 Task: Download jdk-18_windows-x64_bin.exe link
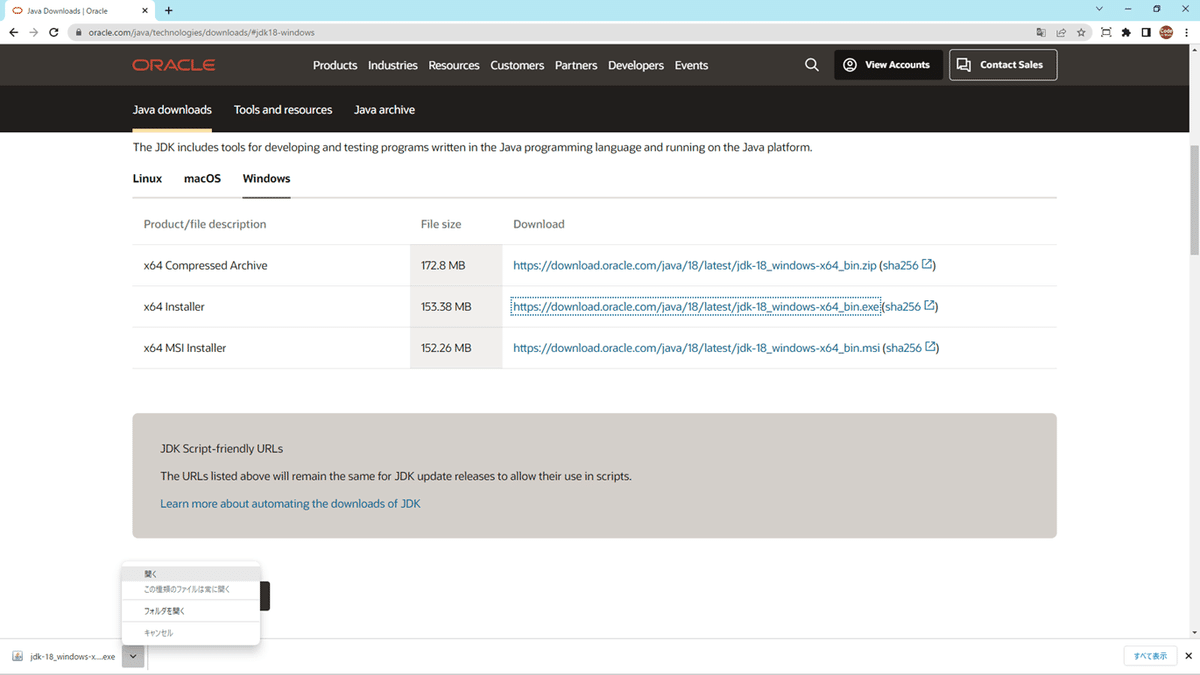[696, 307]
